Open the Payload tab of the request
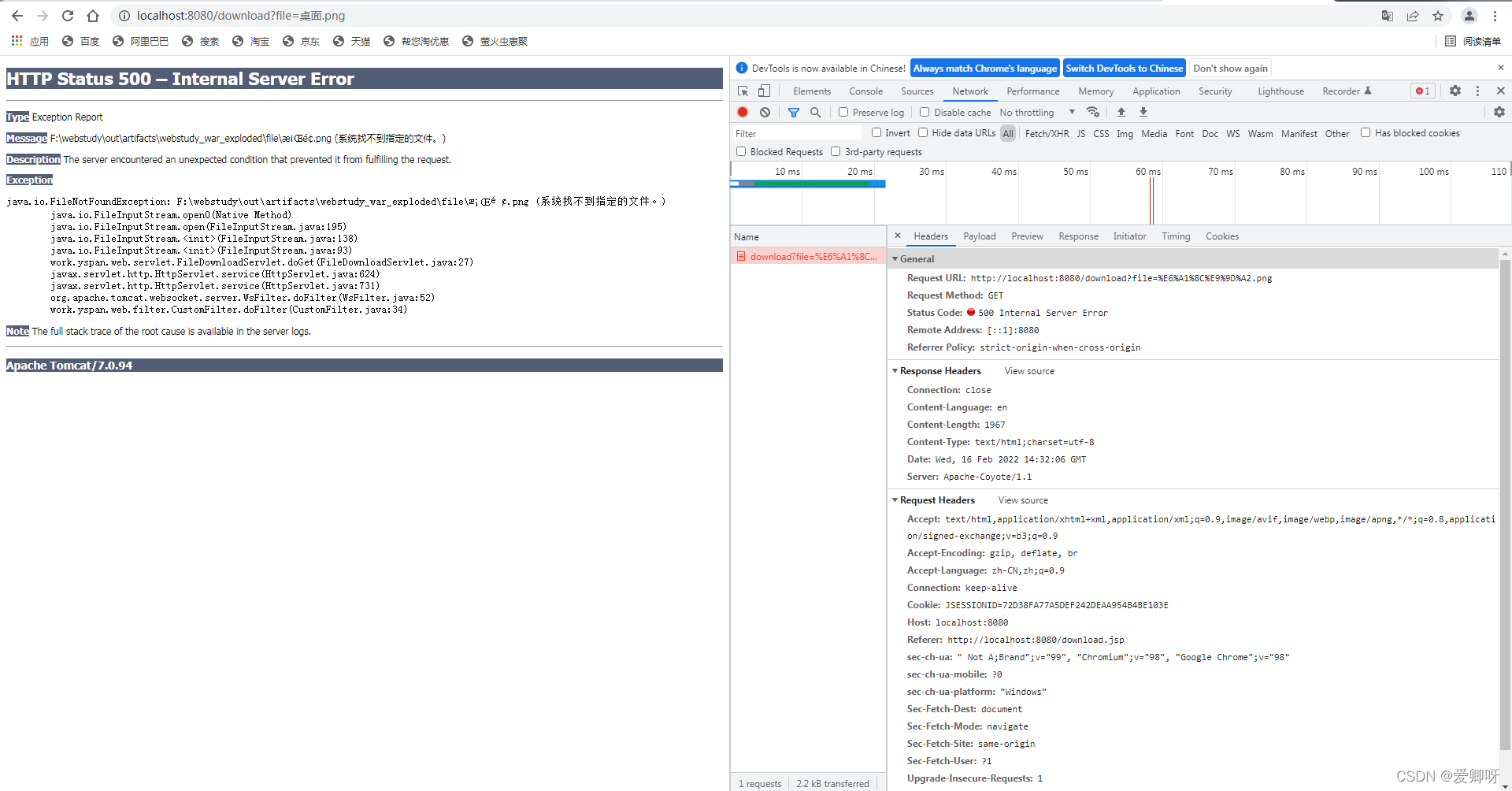1512x791 pixels. [980, 236]
